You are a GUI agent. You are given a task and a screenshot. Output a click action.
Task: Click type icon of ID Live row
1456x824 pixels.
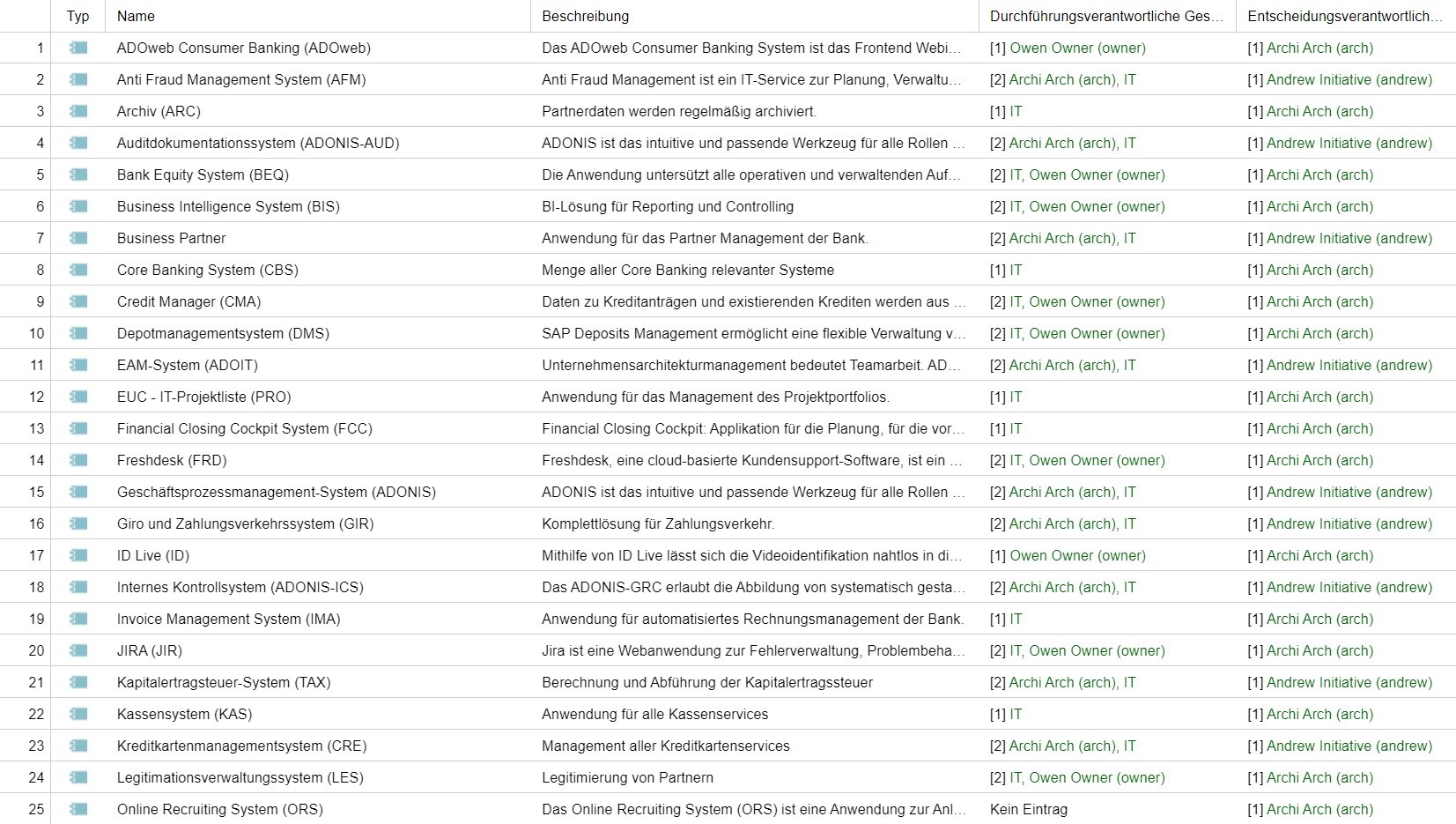[78, 555]
